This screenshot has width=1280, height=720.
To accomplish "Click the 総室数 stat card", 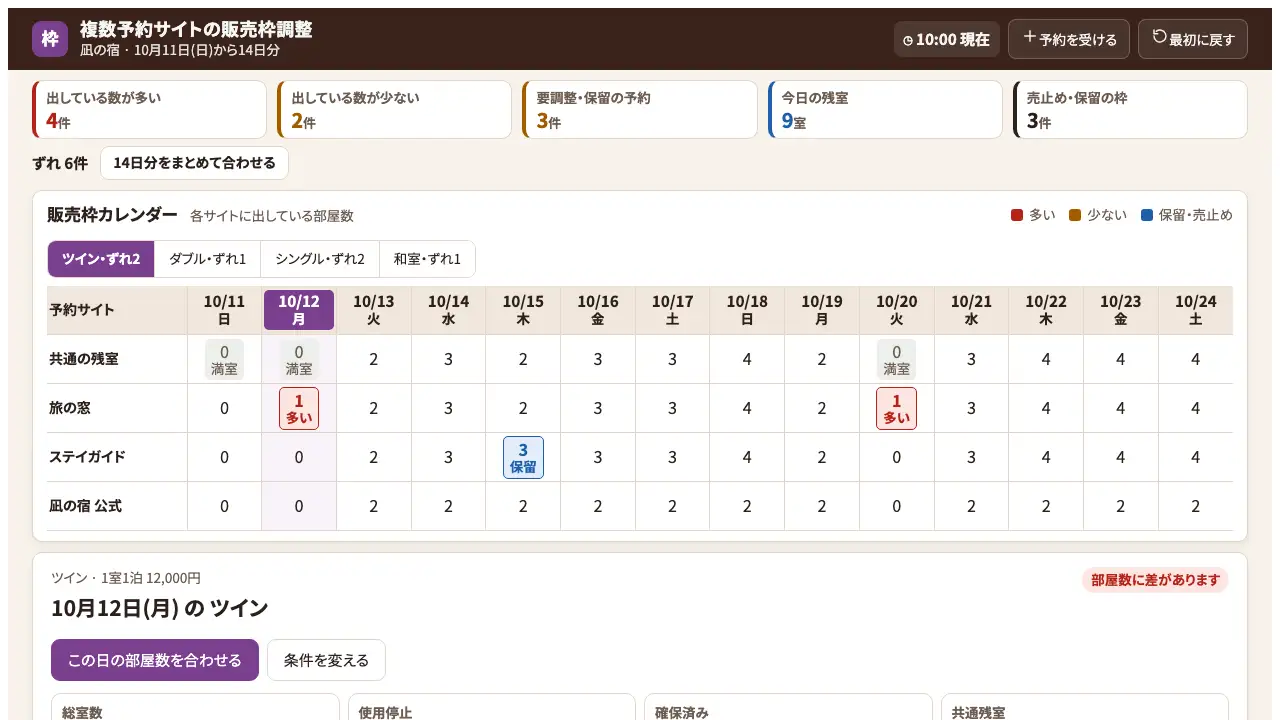I will 195,707.
